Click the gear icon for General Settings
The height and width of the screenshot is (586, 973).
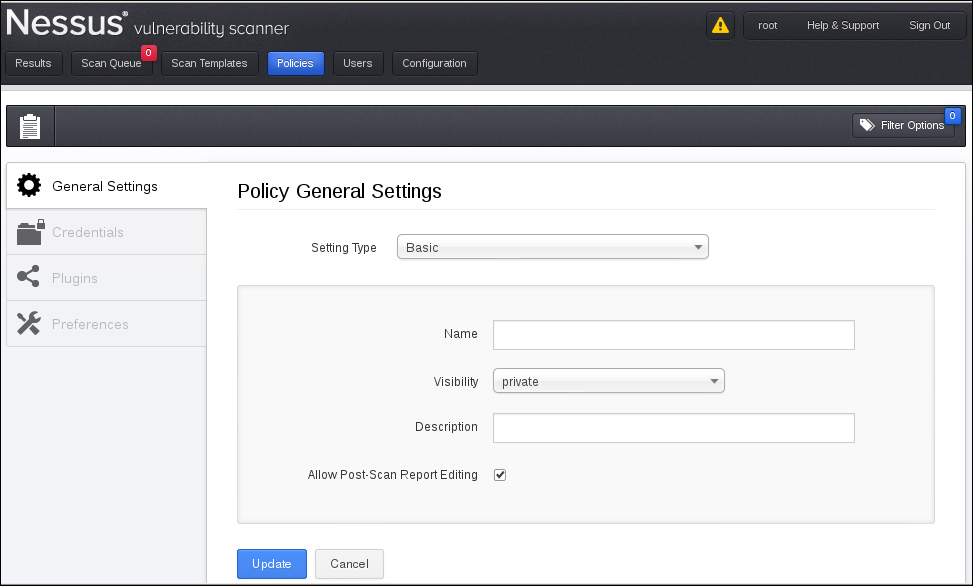click(29, 185)
